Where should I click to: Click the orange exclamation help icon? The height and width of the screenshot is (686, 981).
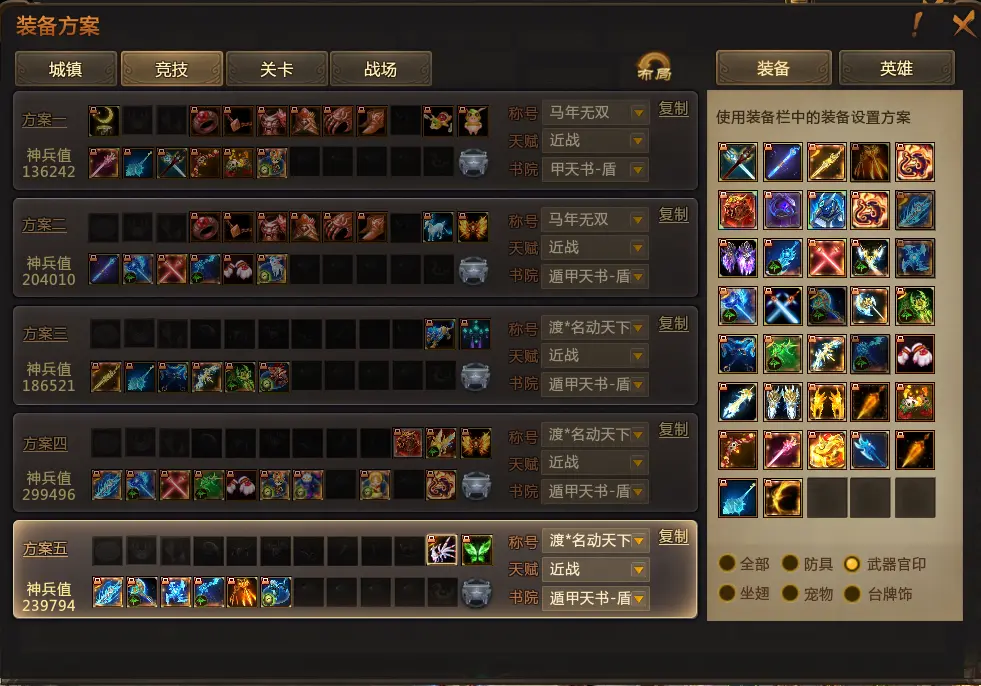coord(917,24)
